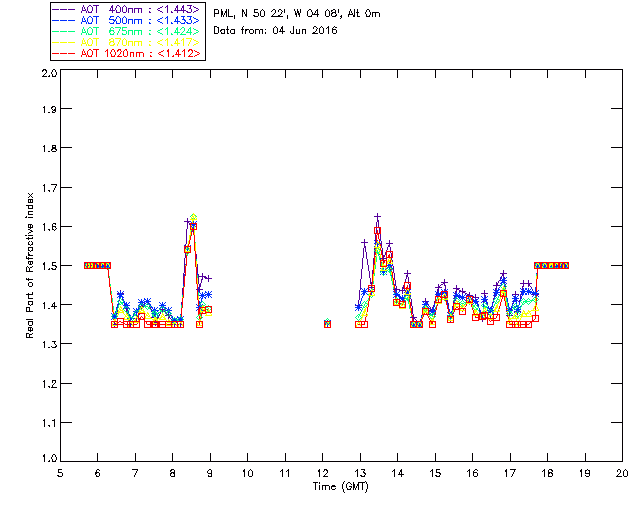
Task: Click the 1.0 y-axis tick label
Action: pyautogui.click(x=49, y=458)
